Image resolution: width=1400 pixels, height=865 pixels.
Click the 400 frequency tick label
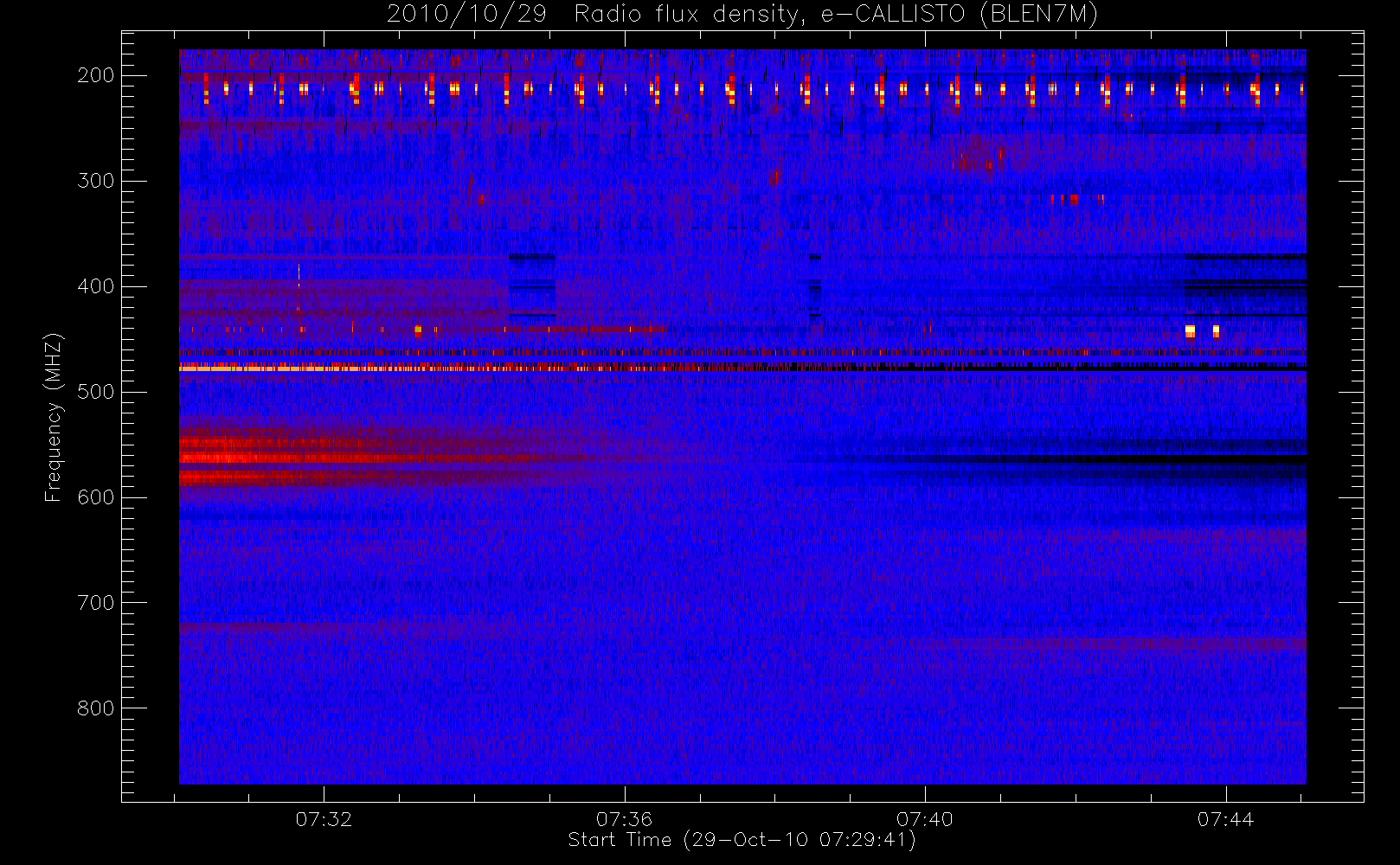[x=96, y=286]
